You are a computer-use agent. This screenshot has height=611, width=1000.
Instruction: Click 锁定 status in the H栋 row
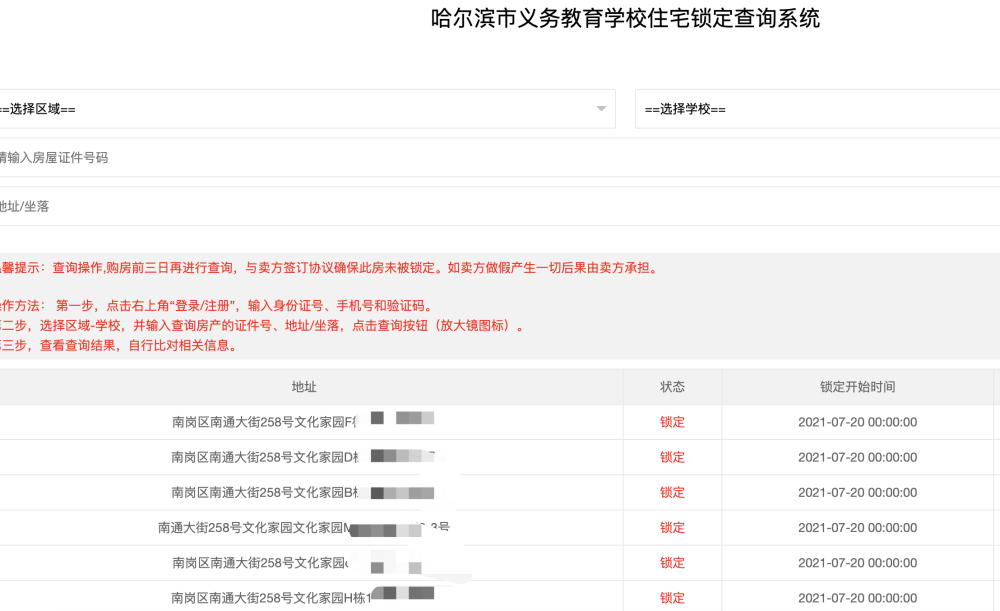672,598
